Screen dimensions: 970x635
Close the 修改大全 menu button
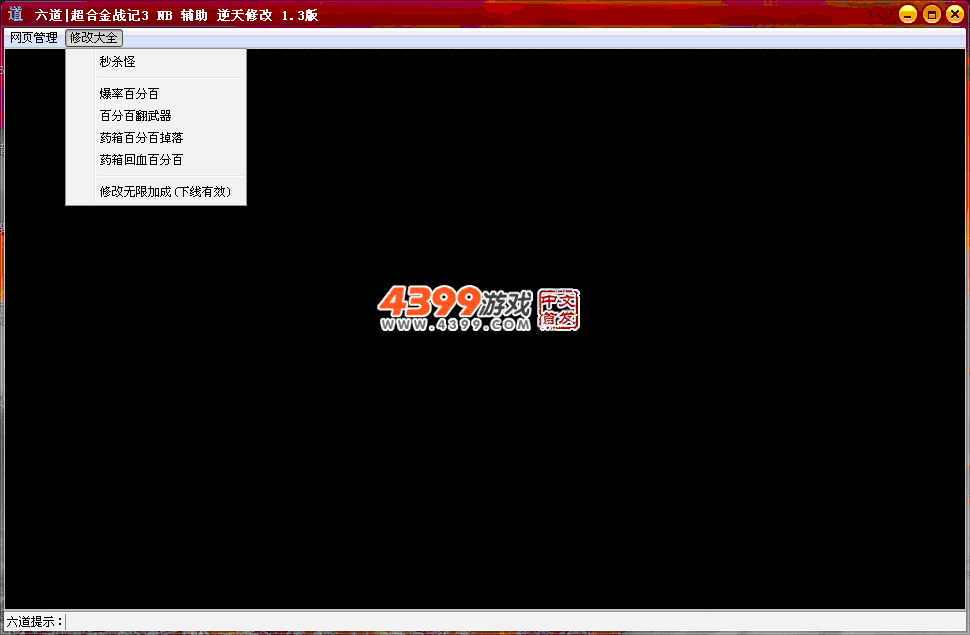tap(94, 38)
